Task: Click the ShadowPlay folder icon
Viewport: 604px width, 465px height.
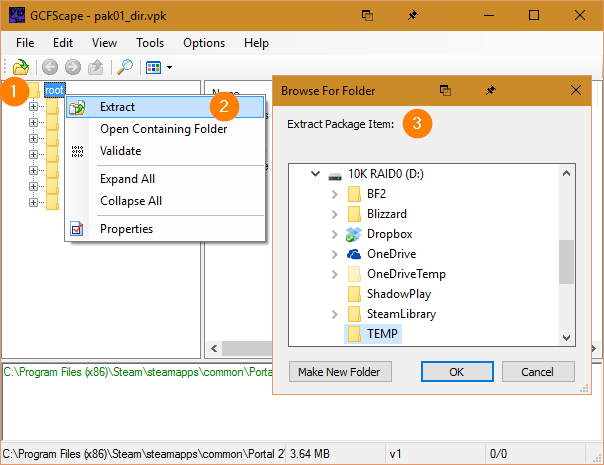Action: (354, 294)
